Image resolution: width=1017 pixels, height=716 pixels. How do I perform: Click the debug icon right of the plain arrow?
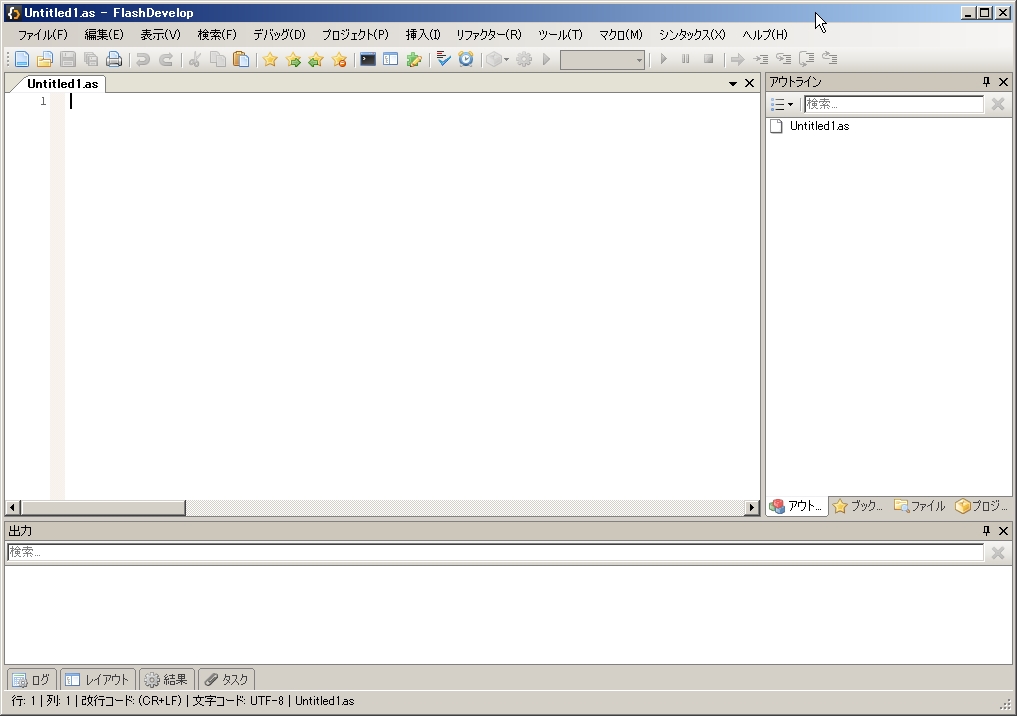[x=760, y=60]
